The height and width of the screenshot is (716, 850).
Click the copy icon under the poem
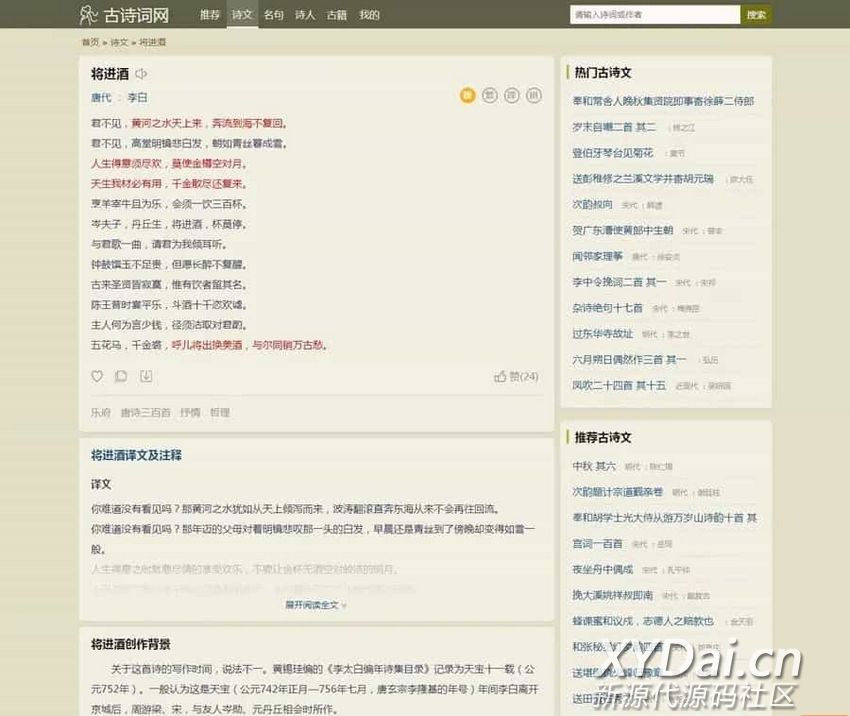pos(121,377)
